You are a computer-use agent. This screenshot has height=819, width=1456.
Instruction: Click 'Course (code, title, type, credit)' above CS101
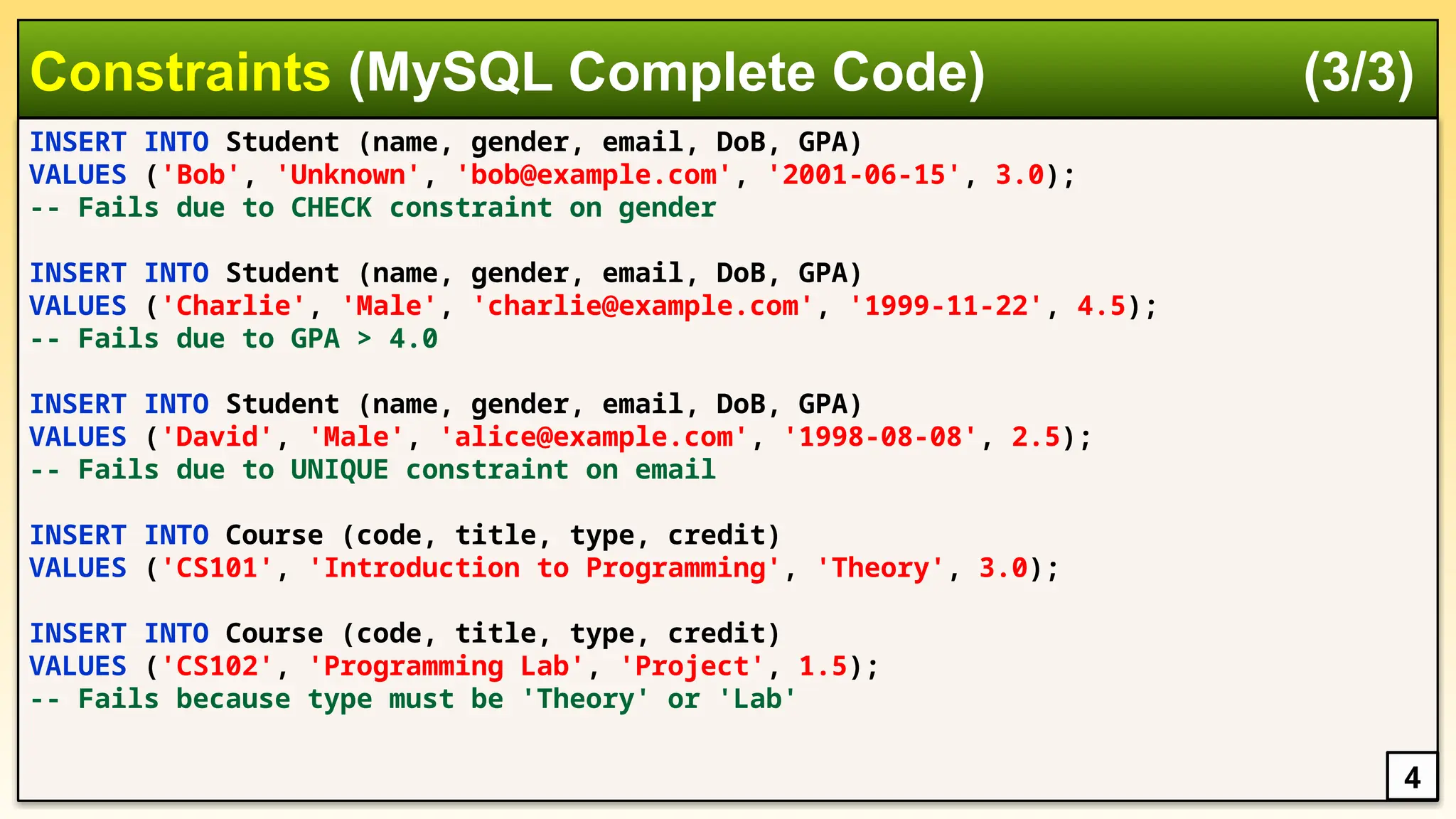503,535
